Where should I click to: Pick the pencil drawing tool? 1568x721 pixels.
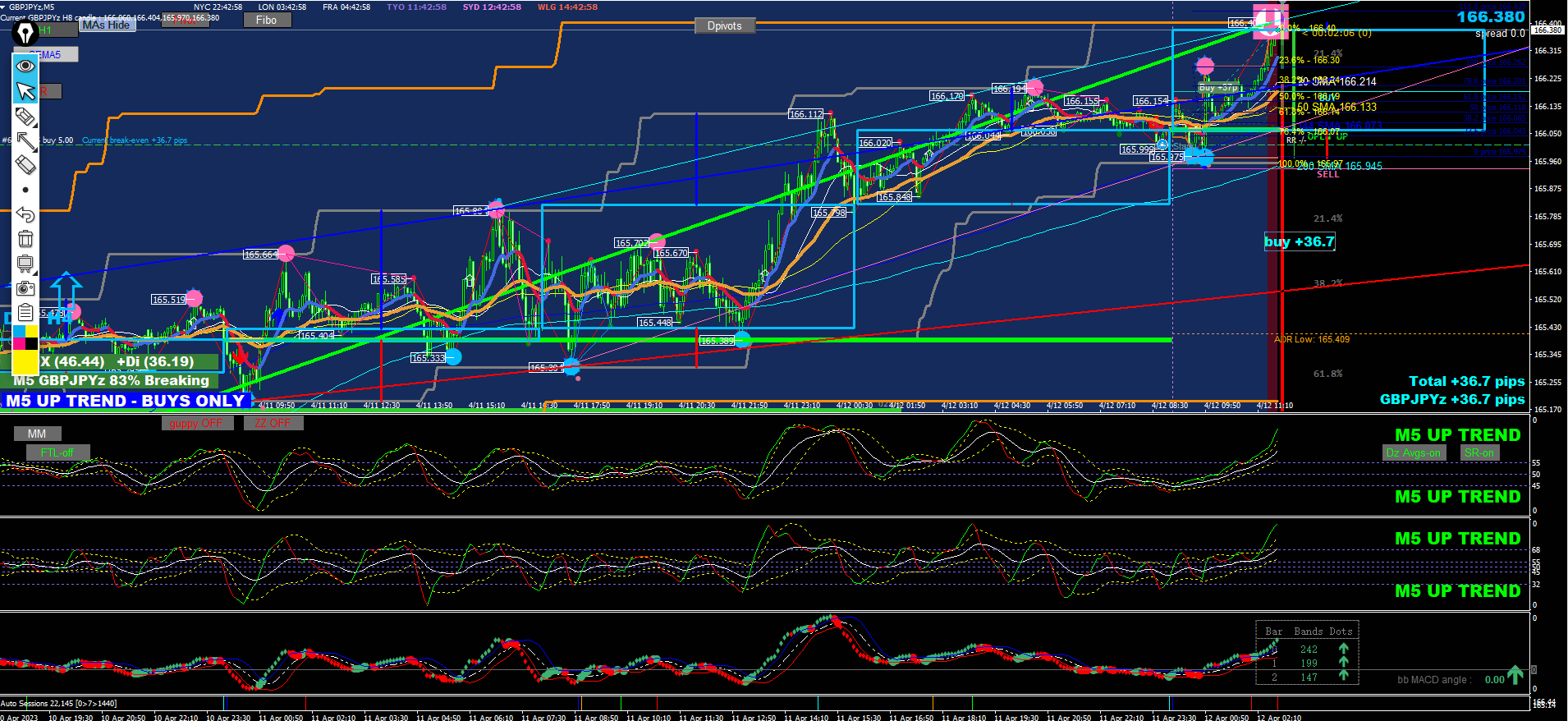tap(25, 116)
